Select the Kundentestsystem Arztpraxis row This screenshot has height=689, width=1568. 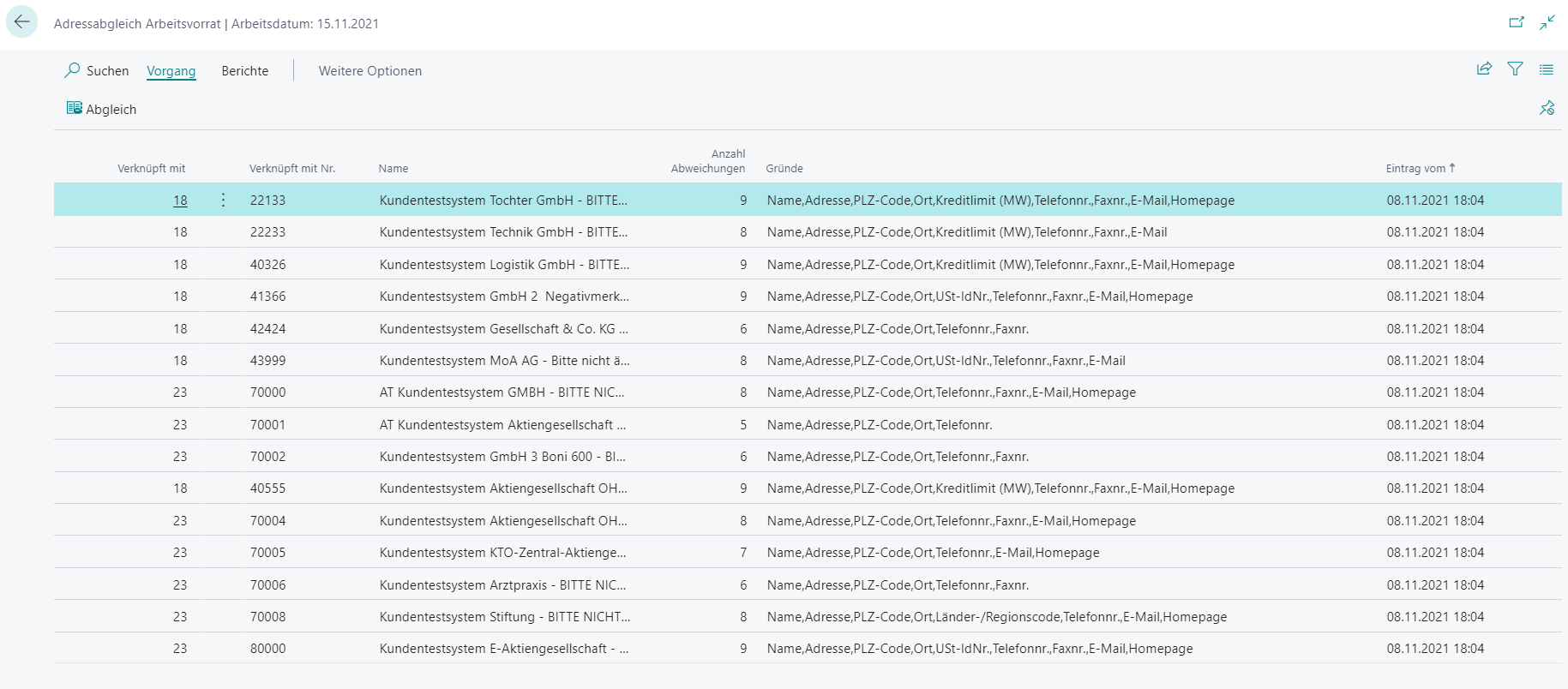(502, 585)
